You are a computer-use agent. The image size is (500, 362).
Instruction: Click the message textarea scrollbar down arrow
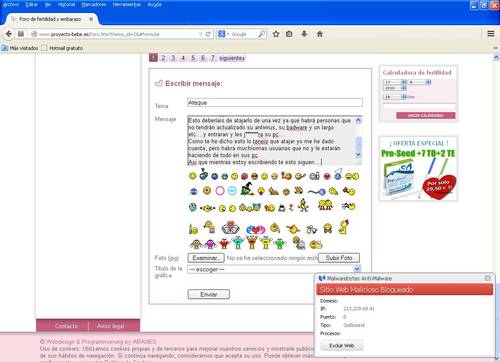(x=358, y=155)
